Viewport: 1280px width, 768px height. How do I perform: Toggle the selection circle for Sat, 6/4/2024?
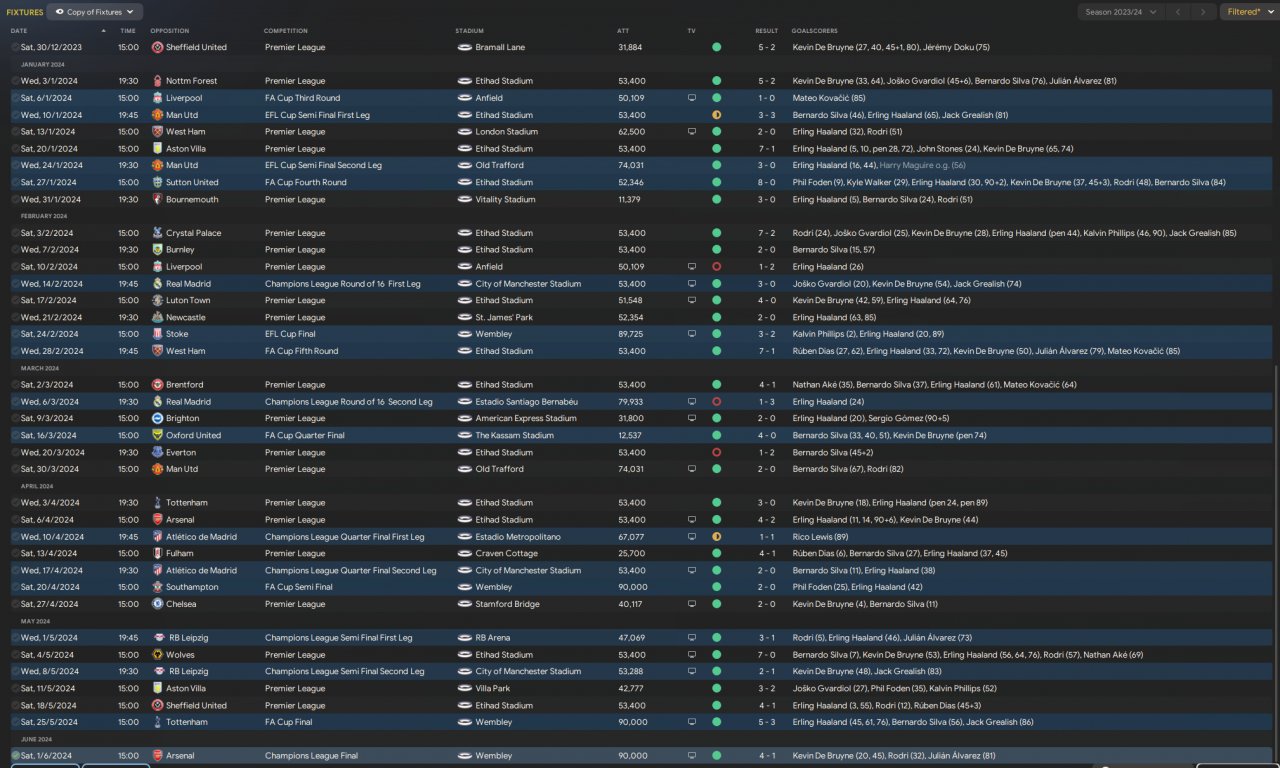(x=15, y=520)
